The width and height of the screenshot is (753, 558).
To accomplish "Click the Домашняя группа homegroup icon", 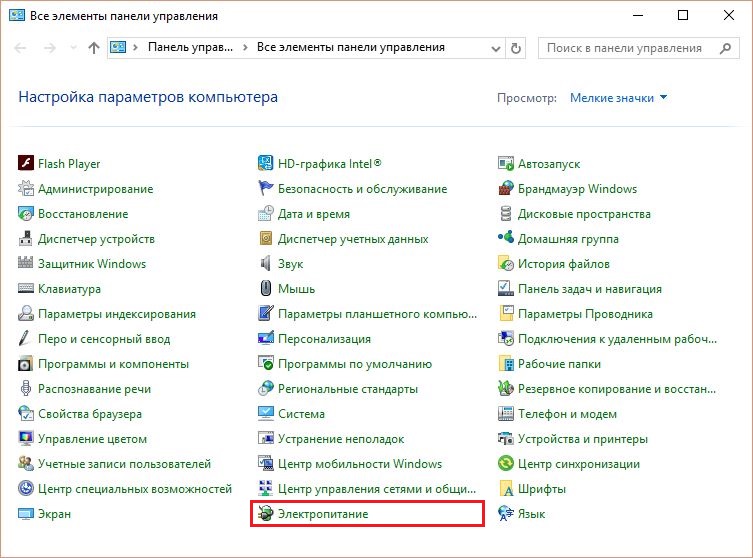I will point(506,238).
